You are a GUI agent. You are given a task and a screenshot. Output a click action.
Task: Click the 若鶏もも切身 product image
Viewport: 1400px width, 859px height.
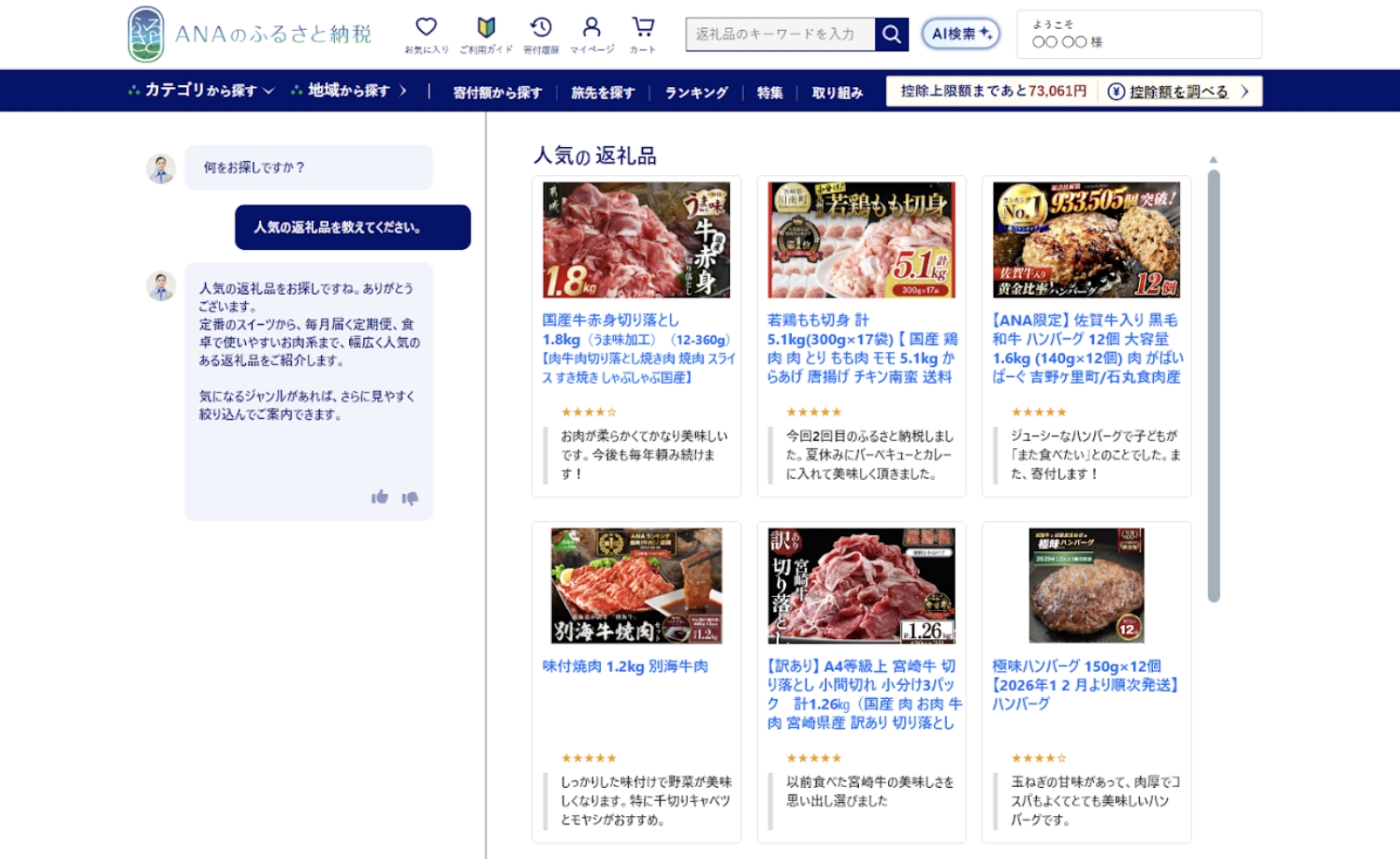tap(862, 240)
